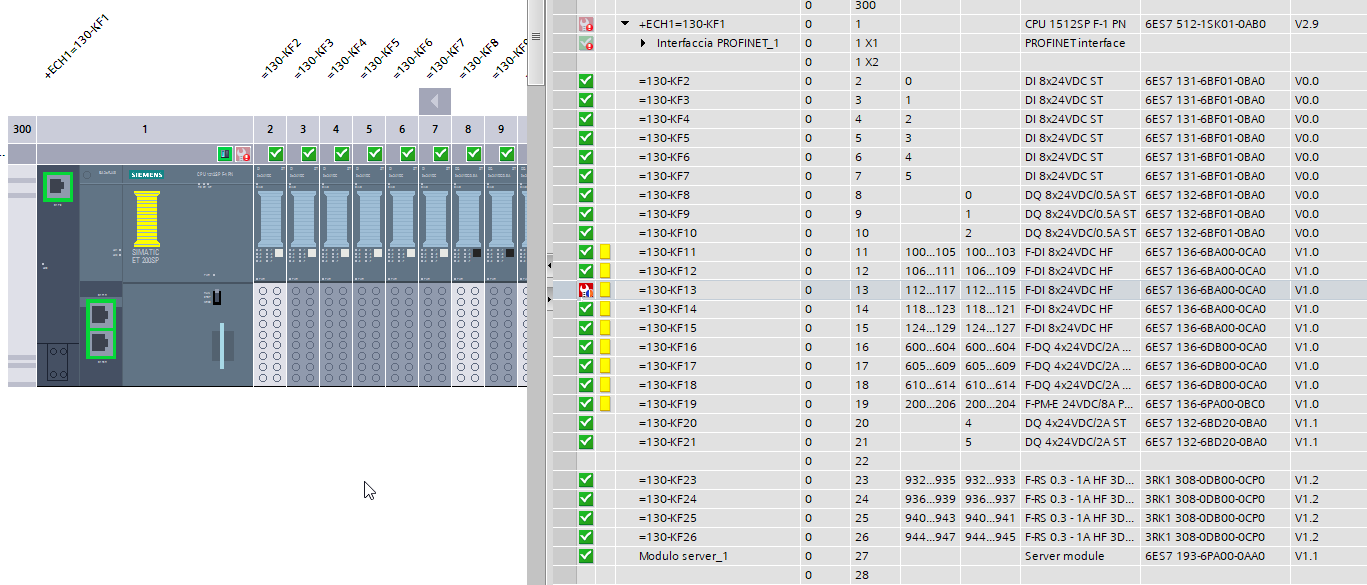Click the error diagnostic icon for =130-KF13
This screenshot has height=585, width=1367.
pyautogui.click(x=586, y=290)
